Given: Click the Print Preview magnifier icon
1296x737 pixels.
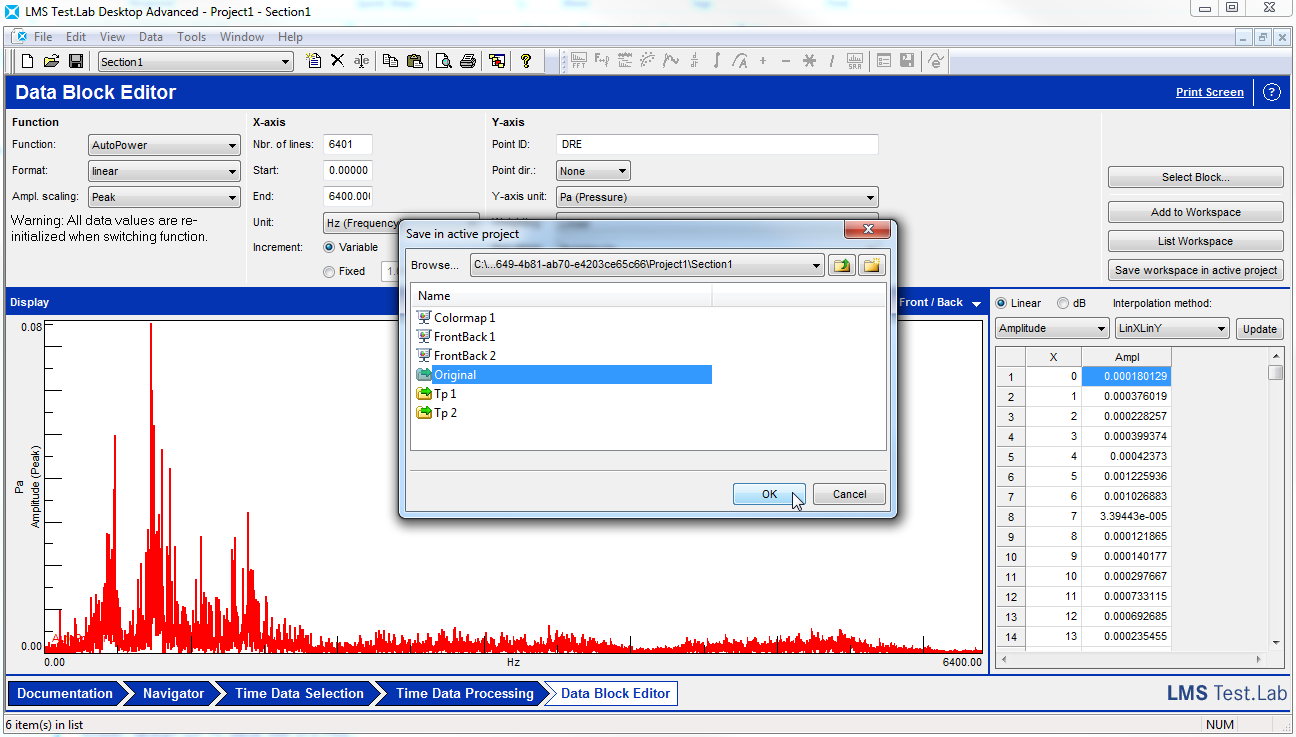Looking at the screenshot, I should [x=443, y=61].
